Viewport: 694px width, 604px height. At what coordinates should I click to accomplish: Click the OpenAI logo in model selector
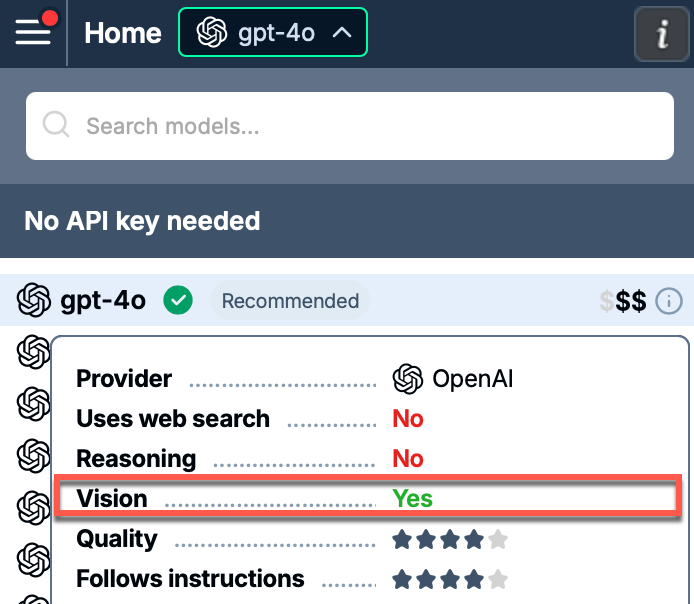click(x=212, y=32)
